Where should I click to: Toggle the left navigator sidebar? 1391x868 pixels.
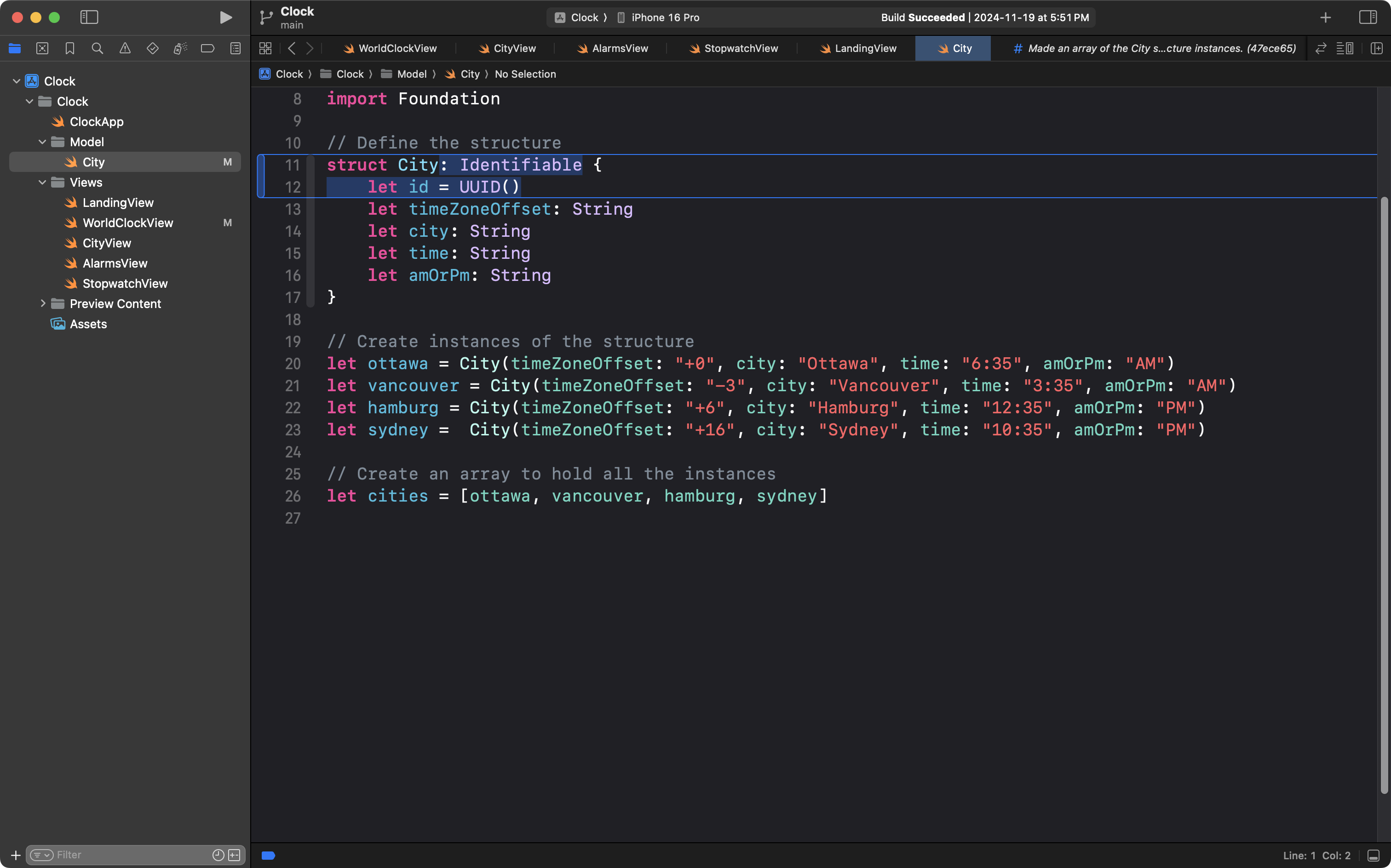point(89,17)
